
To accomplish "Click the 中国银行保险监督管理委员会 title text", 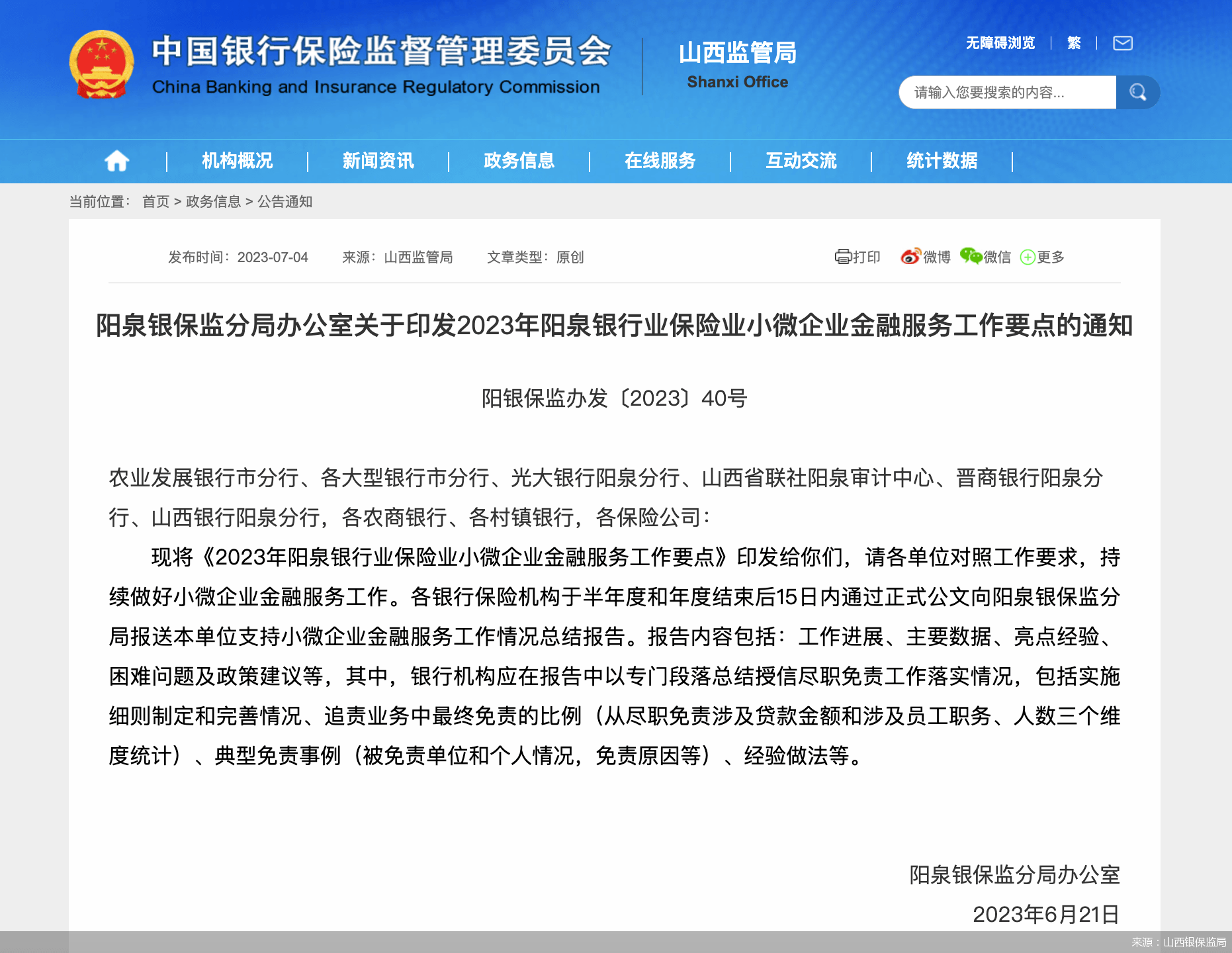I will click(x=381, y=51).
